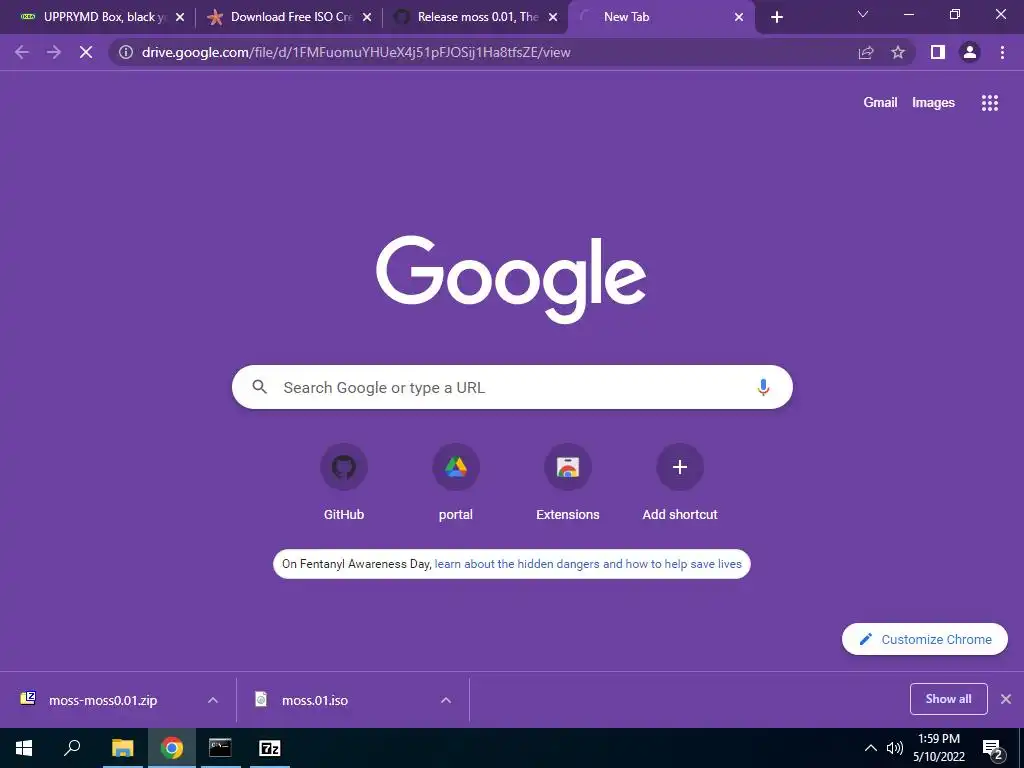Focus the Google search box
1024x768 pixels.
[512, 387]
